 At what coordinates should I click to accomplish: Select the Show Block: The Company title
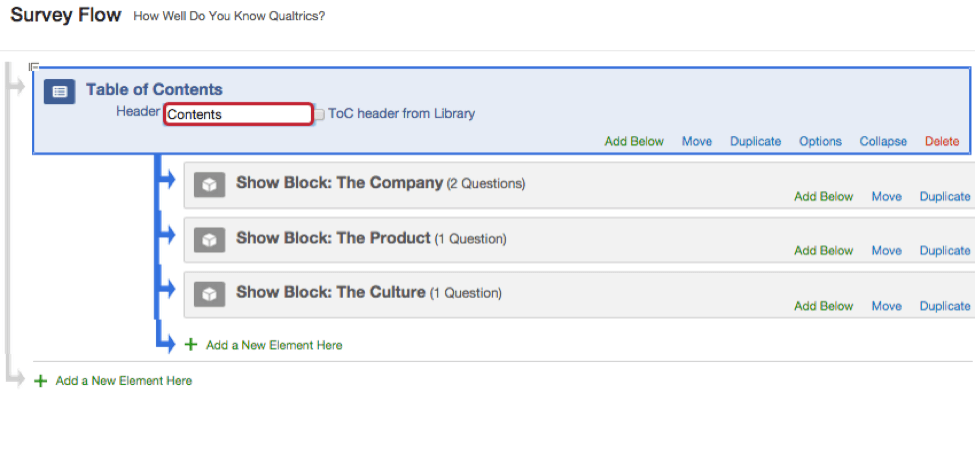click(x=339, y=183)
